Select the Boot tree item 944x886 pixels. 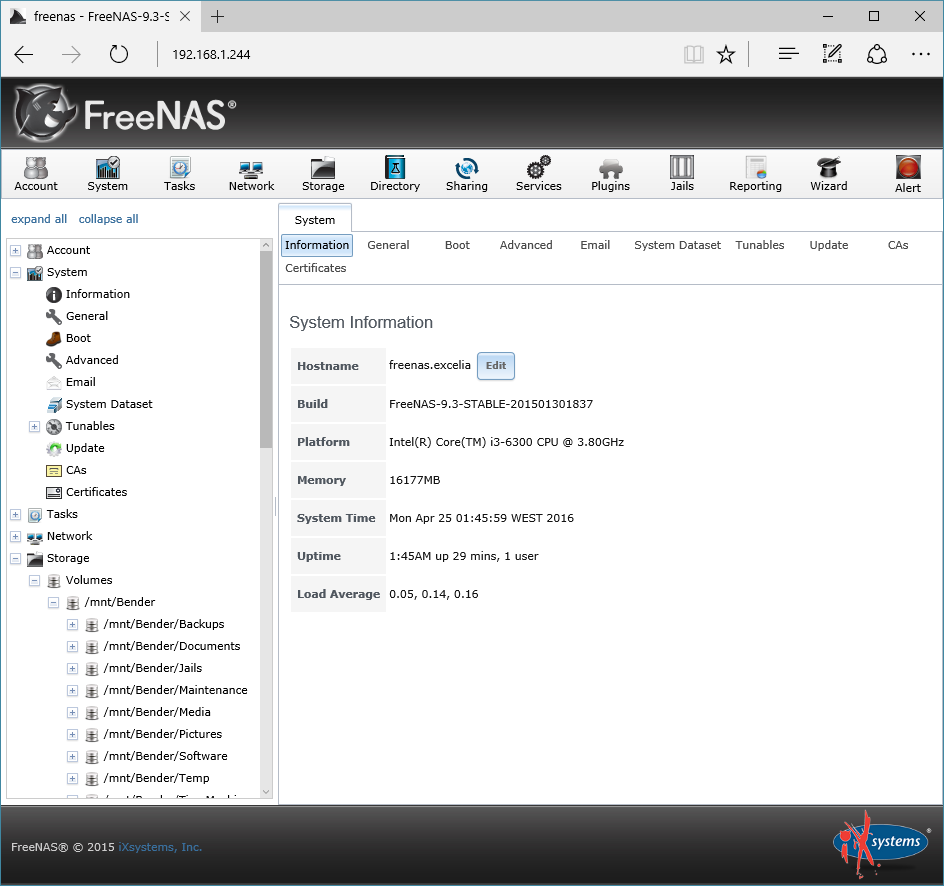tap(78, 338)
